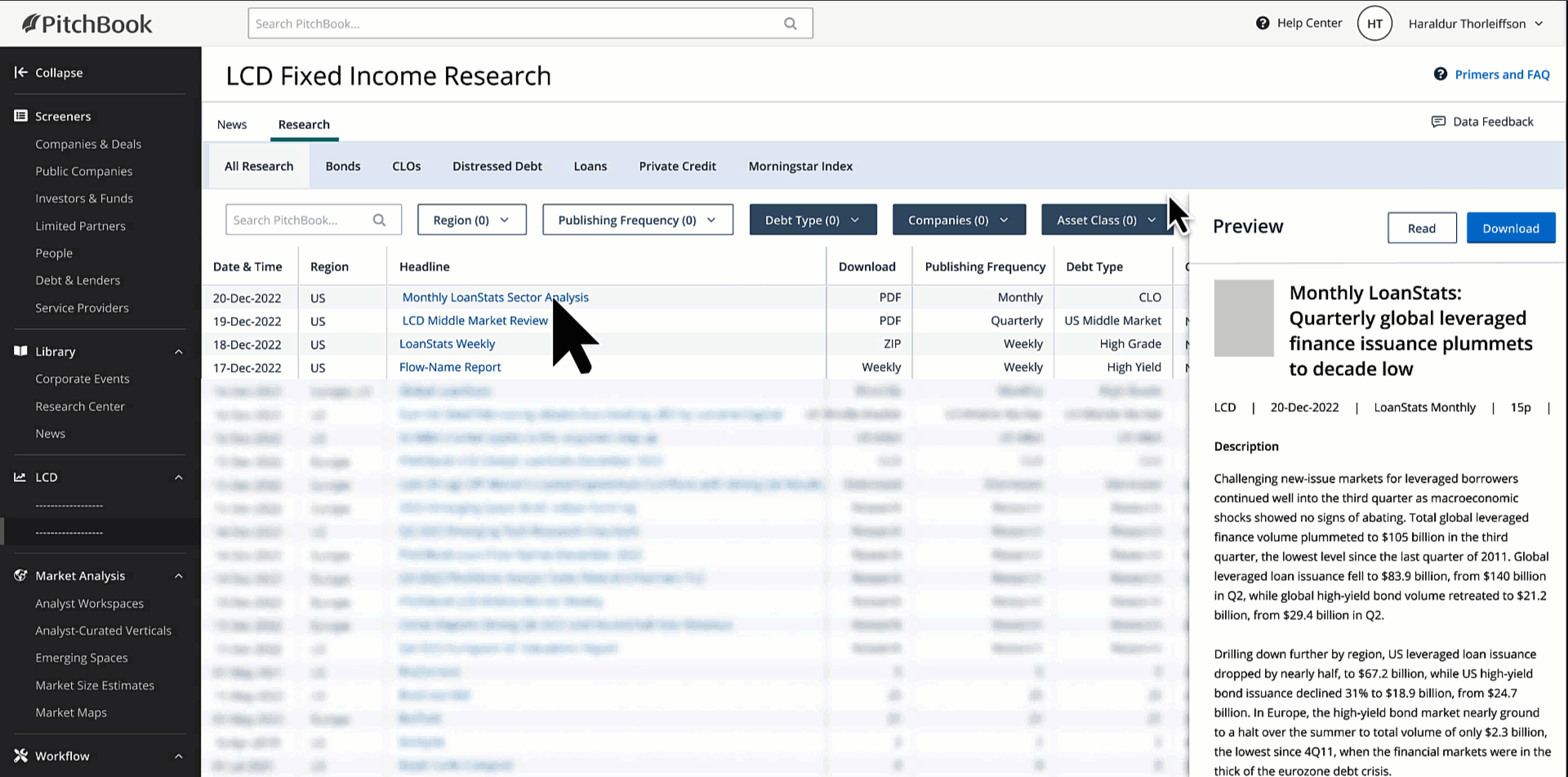Switch to the News tab

click(x=232, y=124)
